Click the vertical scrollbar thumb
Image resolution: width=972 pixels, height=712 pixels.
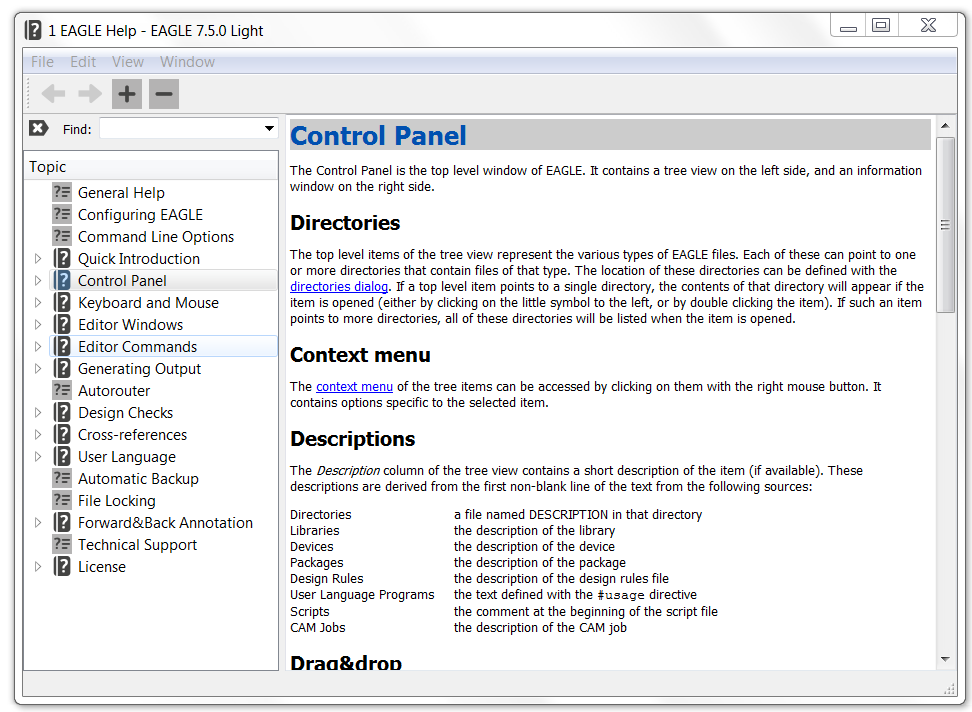(x=945, y=226)
